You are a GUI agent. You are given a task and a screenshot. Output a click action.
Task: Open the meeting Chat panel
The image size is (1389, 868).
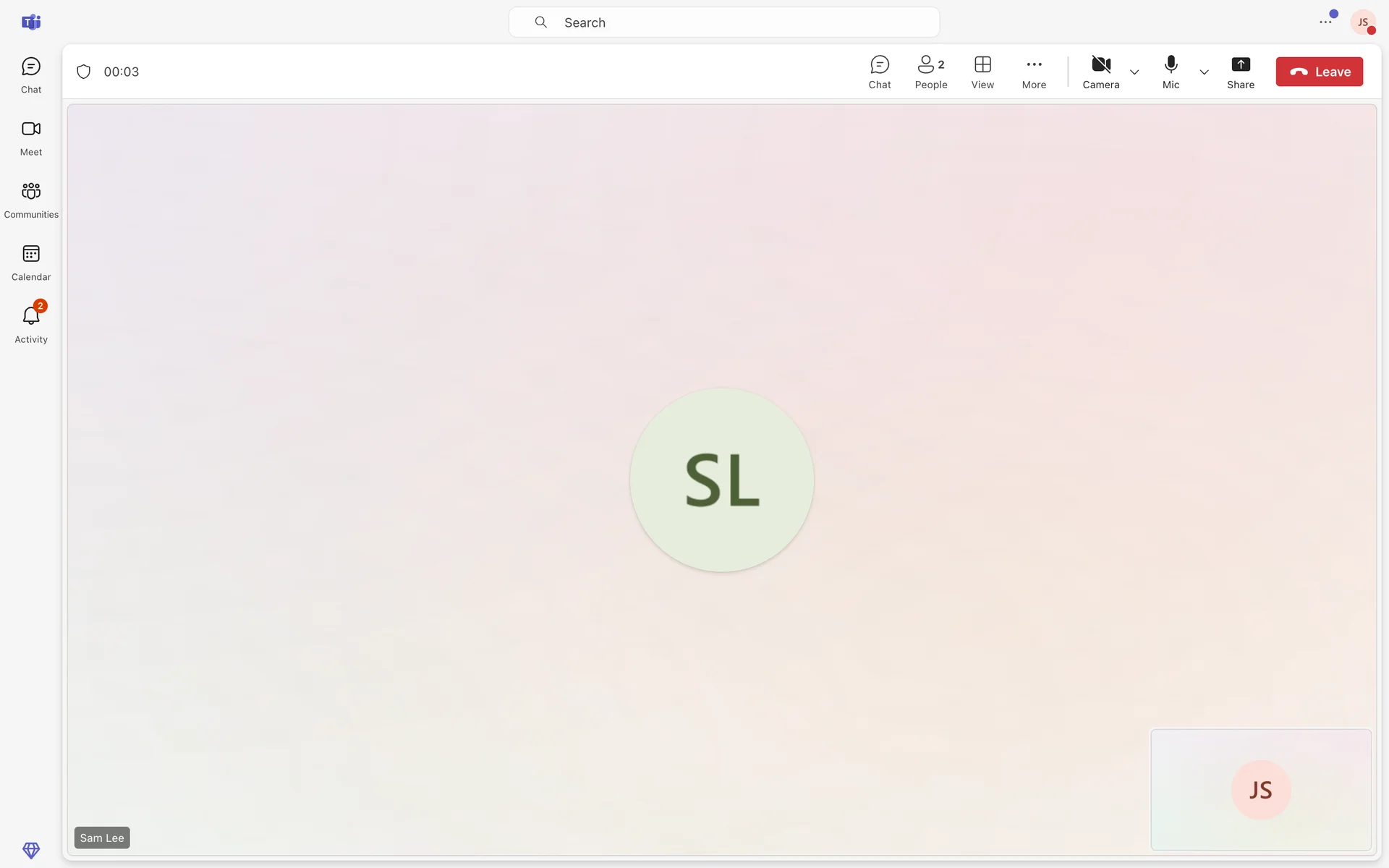click(879, 72)
